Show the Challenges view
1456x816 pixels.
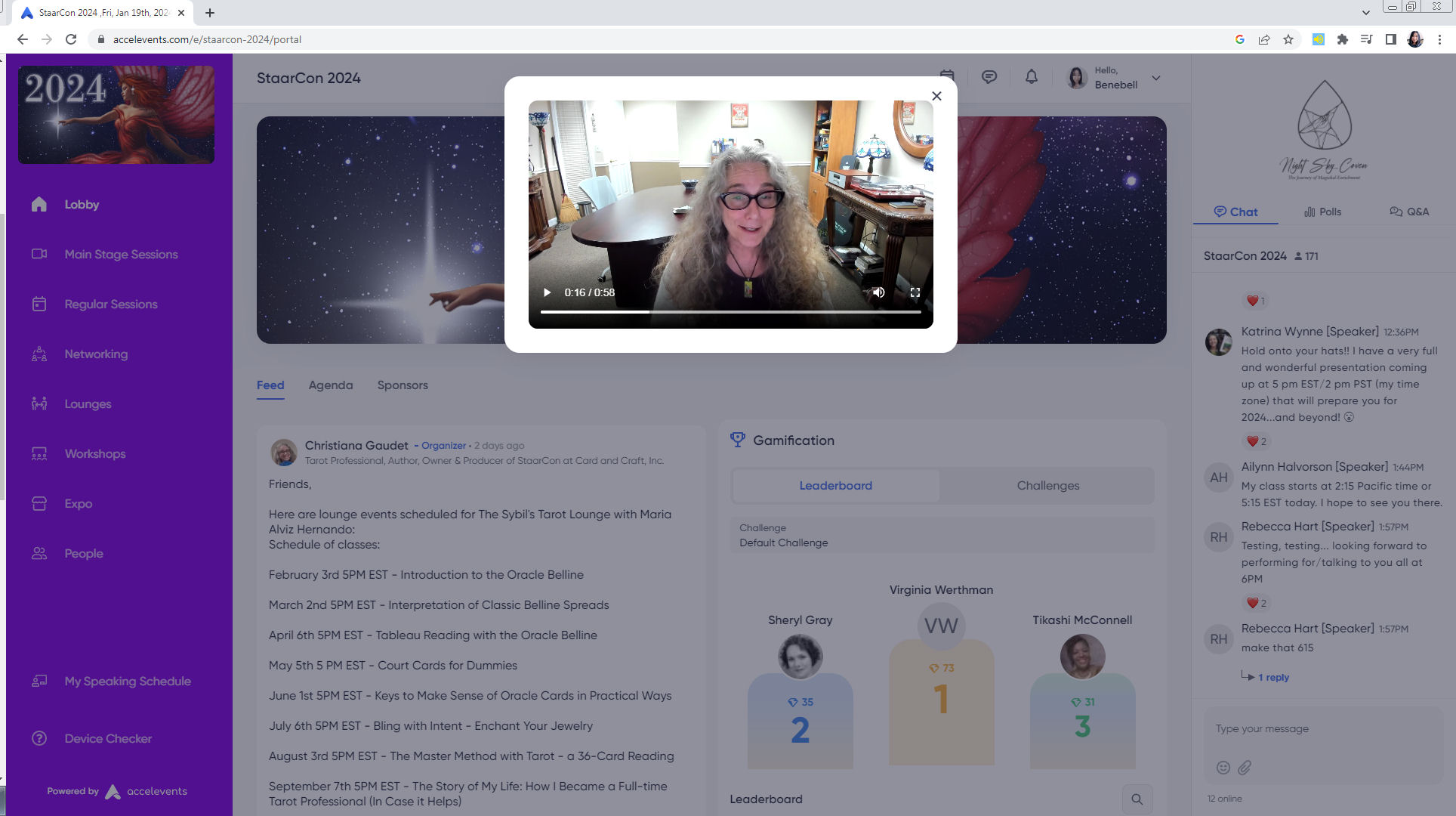click(1047, 486)
